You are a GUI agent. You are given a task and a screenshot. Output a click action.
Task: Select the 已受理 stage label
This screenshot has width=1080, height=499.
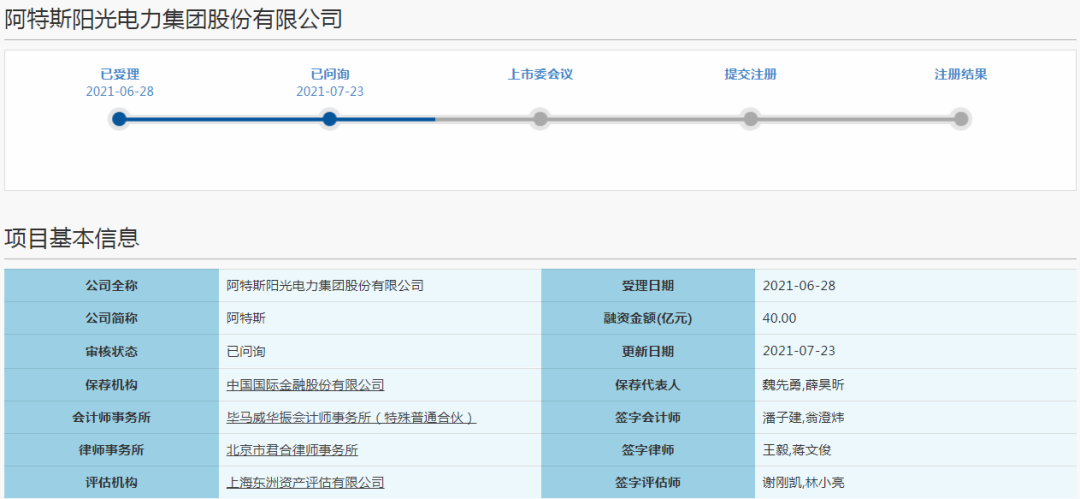coord(120,74)
